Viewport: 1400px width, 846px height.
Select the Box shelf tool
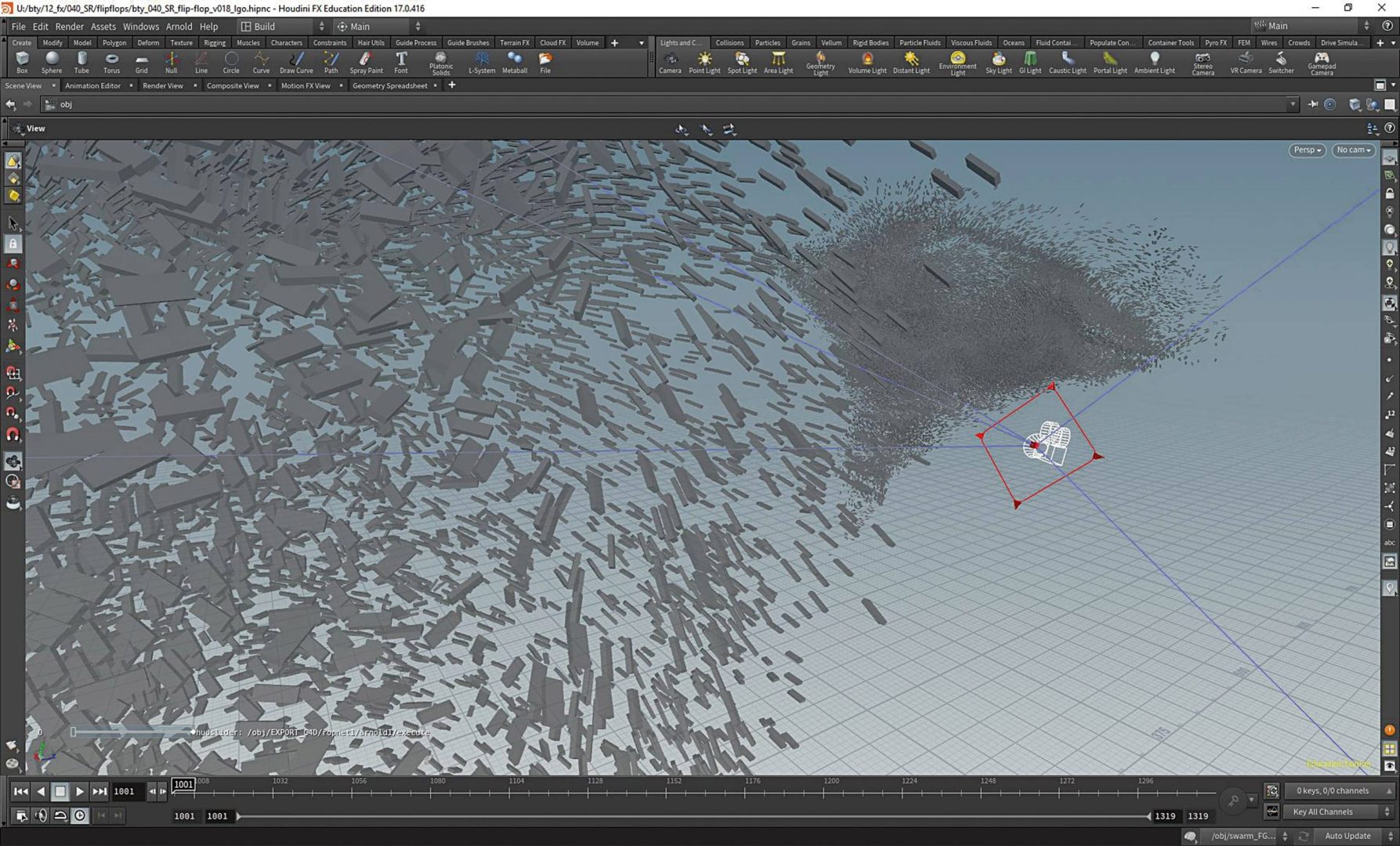(x=22, y=61)
